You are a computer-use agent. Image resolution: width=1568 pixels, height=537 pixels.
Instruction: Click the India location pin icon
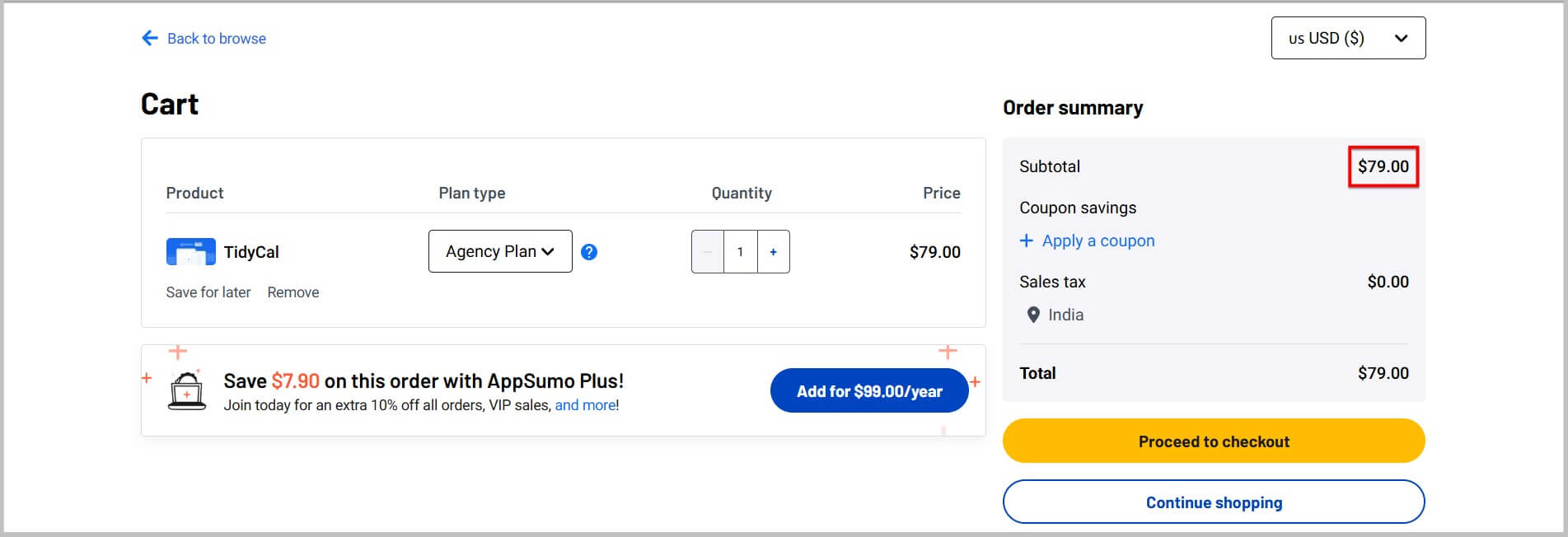(x=1033, y=315)
